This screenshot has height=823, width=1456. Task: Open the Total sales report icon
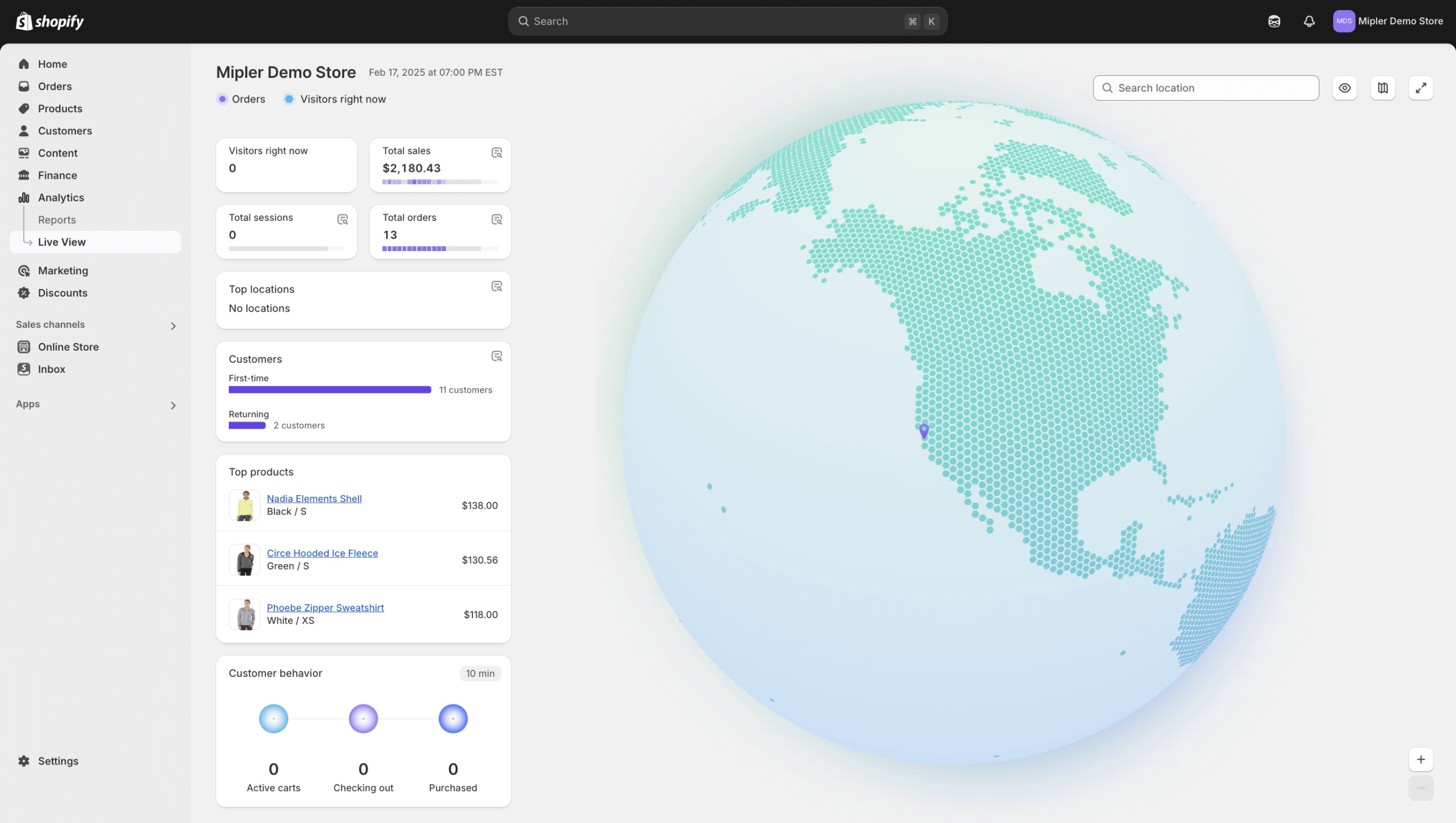pos(496,153)
